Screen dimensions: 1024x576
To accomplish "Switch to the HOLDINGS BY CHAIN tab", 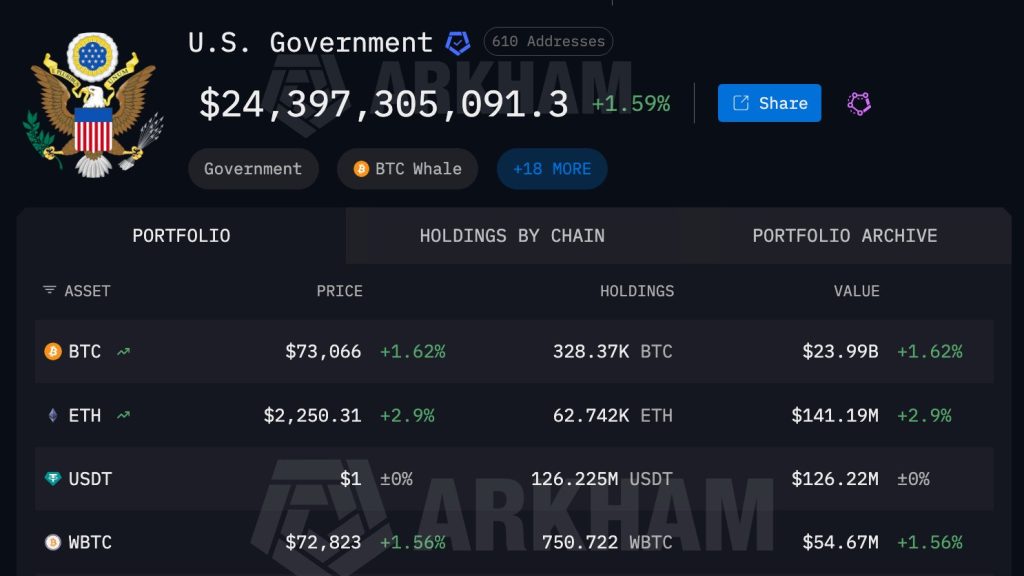I will click(511, 236).
